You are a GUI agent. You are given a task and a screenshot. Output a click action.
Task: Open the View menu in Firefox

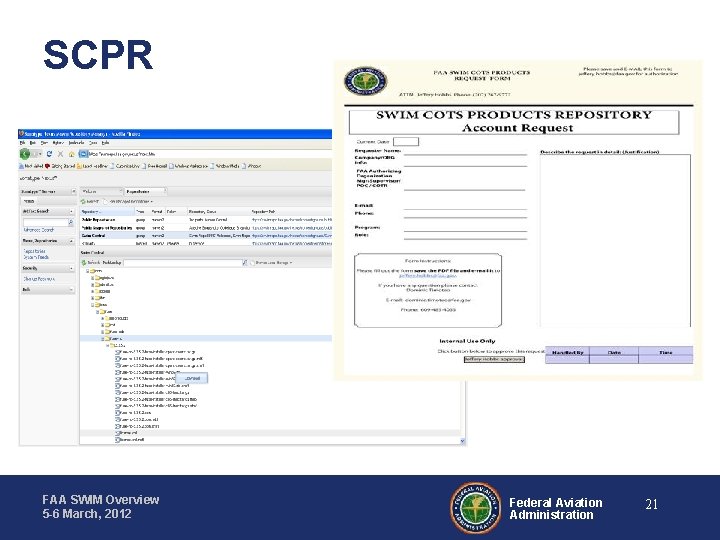click(44, 143)
